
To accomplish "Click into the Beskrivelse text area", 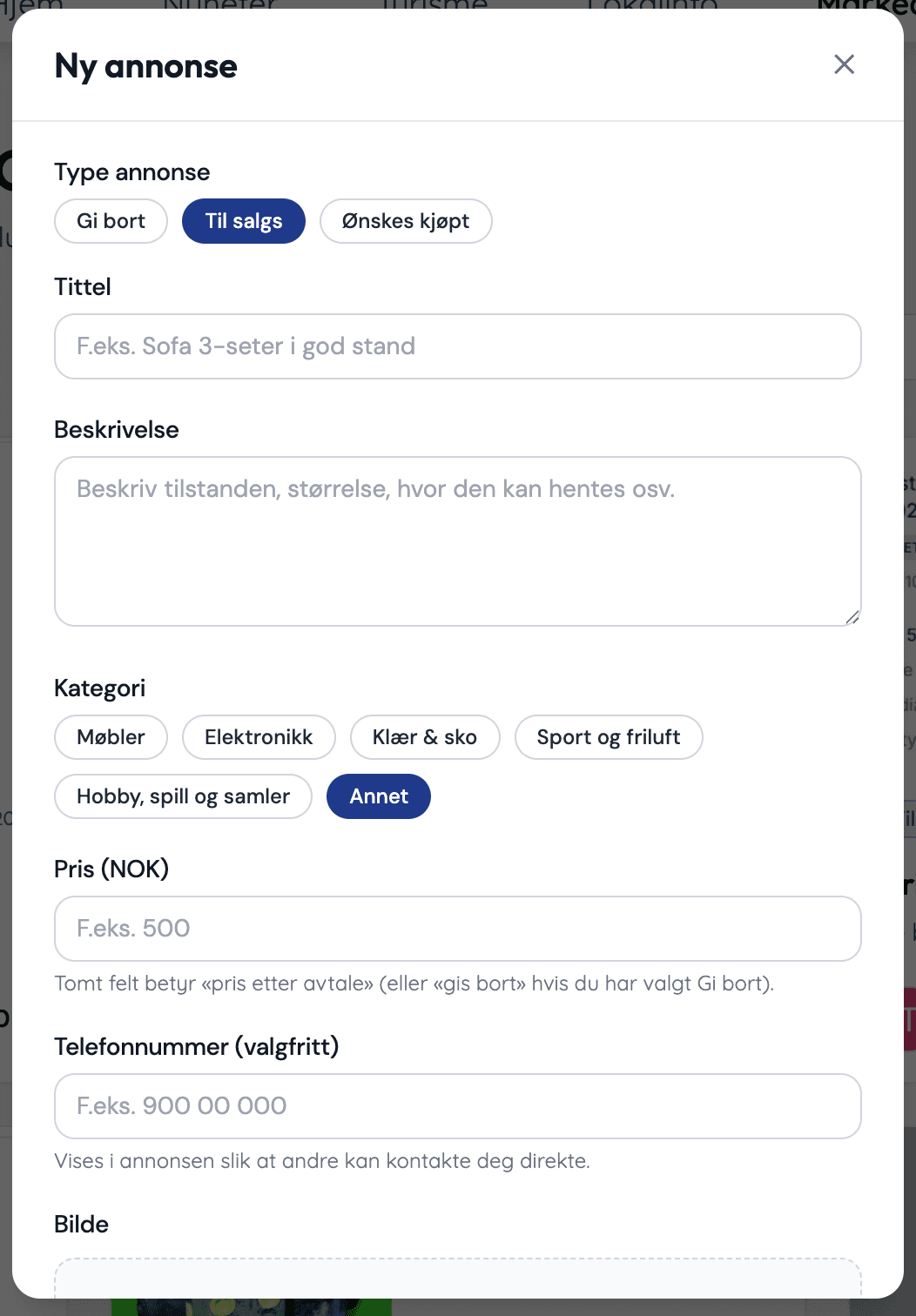I will [x=458, y=541].
